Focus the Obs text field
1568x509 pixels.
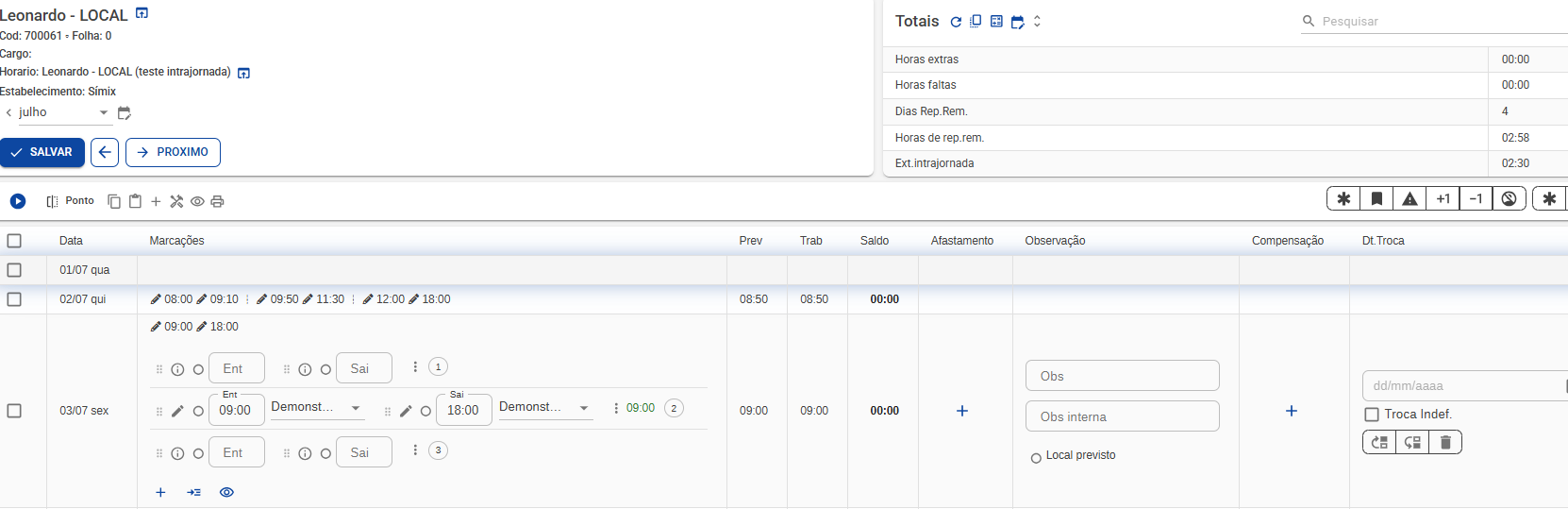point(1123,376)
